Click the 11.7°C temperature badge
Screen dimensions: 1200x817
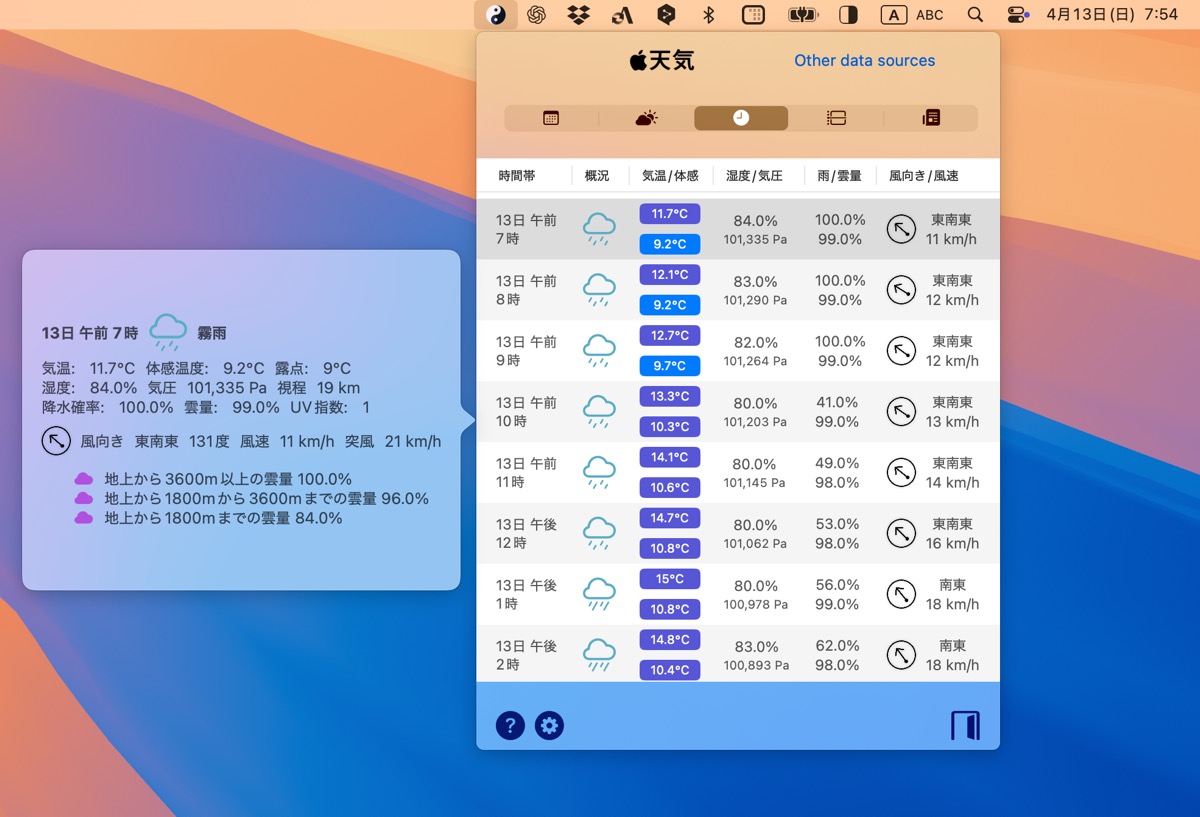coord(670,214)
